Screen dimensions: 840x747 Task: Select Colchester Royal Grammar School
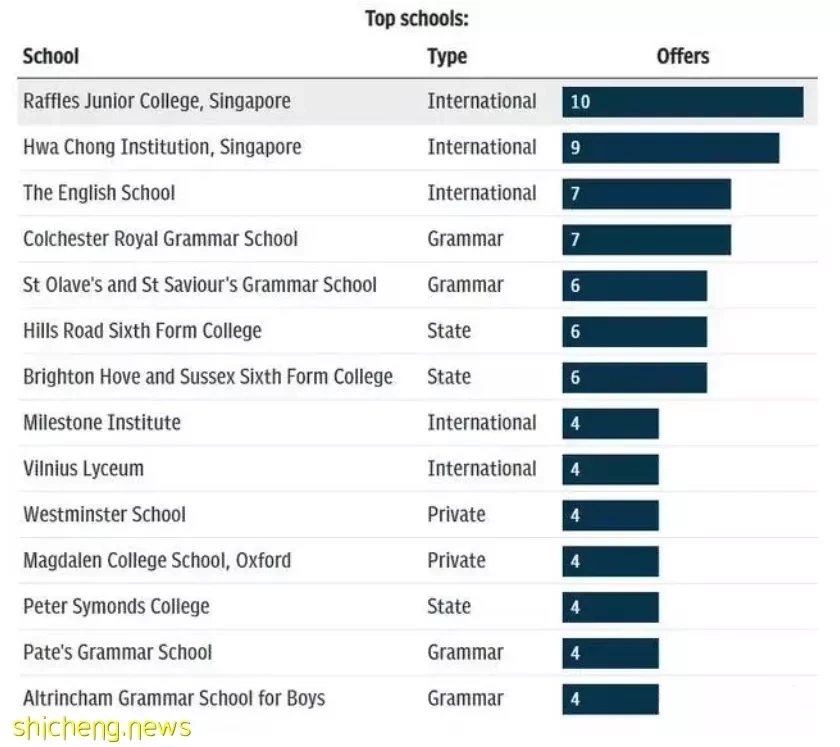tap(160, 239)
